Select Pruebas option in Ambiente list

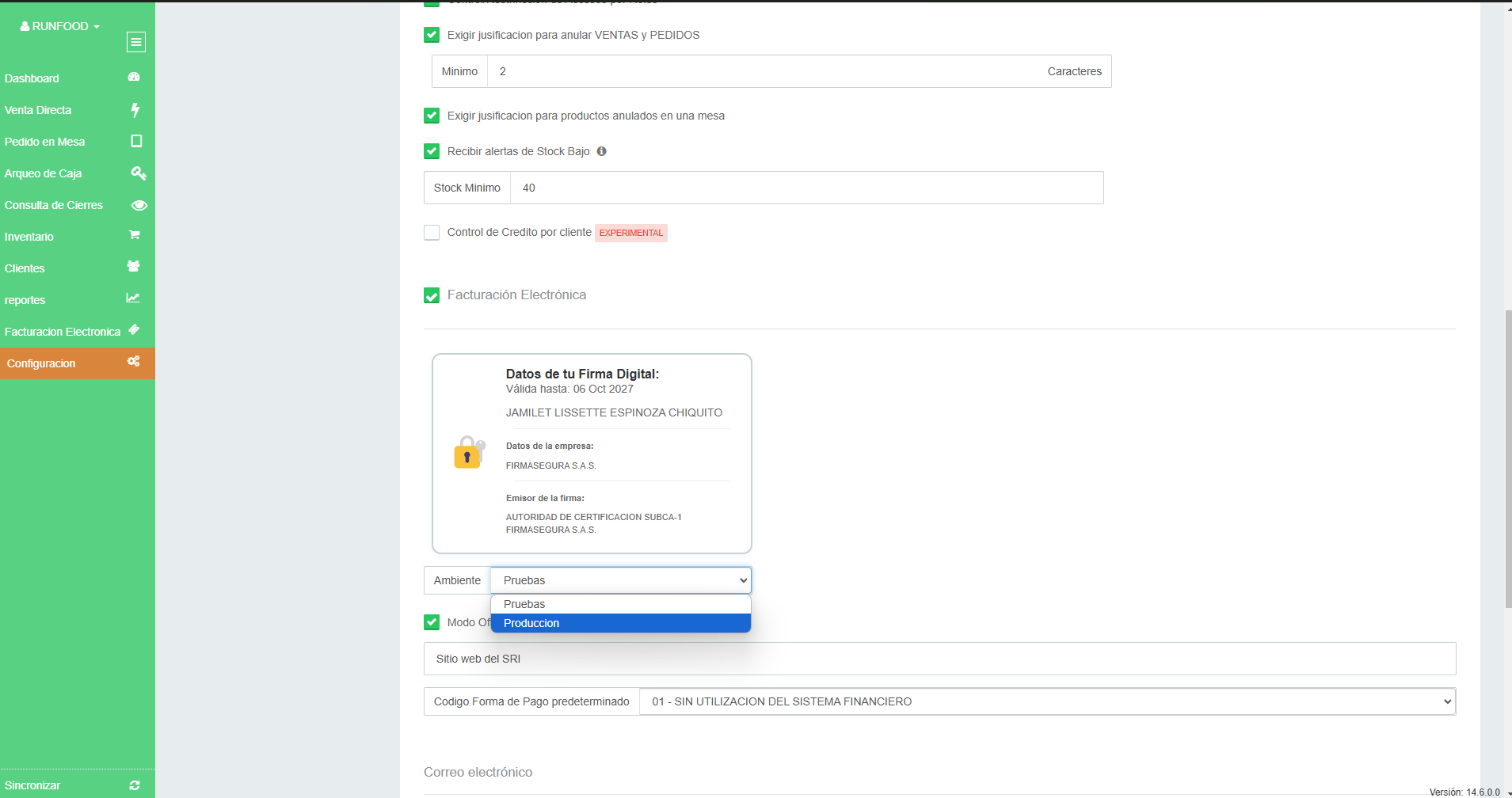pyautogui.click(x=621, y=604)
